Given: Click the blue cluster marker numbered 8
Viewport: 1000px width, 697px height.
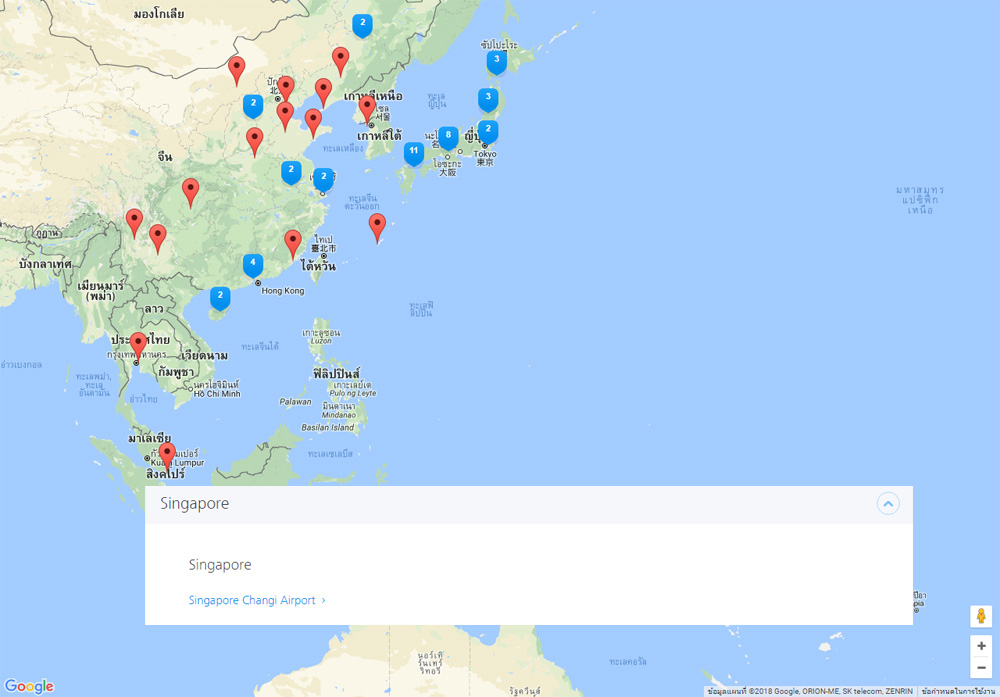Looking at the screenshot, I should coord(448,136).
